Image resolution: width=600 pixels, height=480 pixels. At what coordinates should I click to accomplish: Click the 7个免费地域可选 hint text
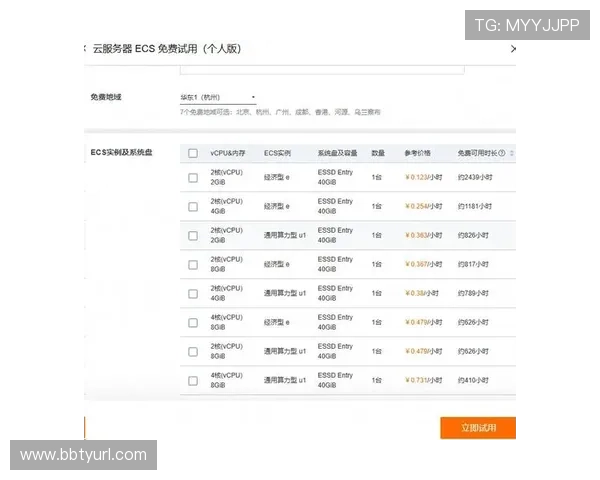click(280, 112)
